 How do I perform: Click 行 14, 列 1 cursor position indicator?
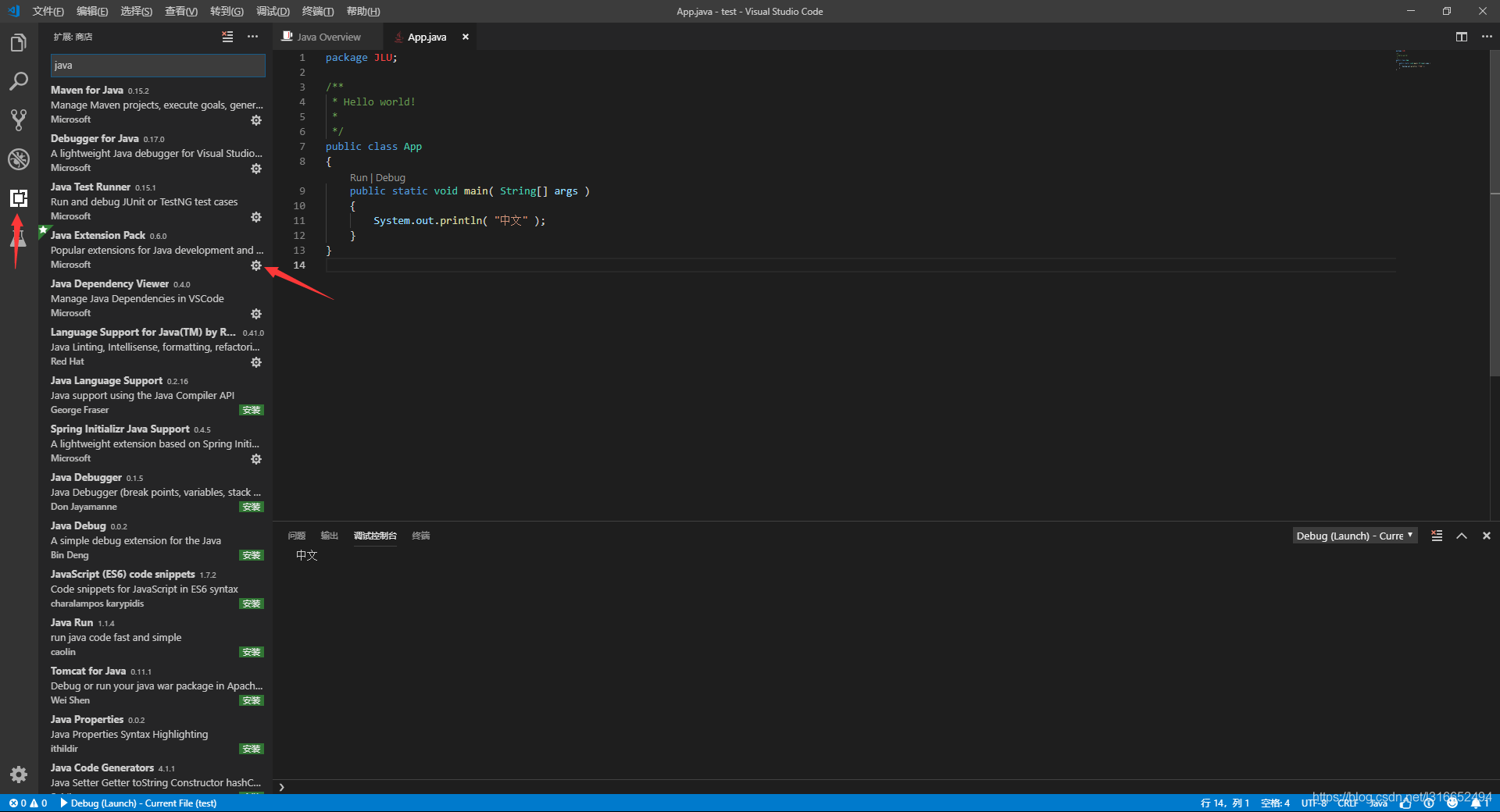(1224, 803)
